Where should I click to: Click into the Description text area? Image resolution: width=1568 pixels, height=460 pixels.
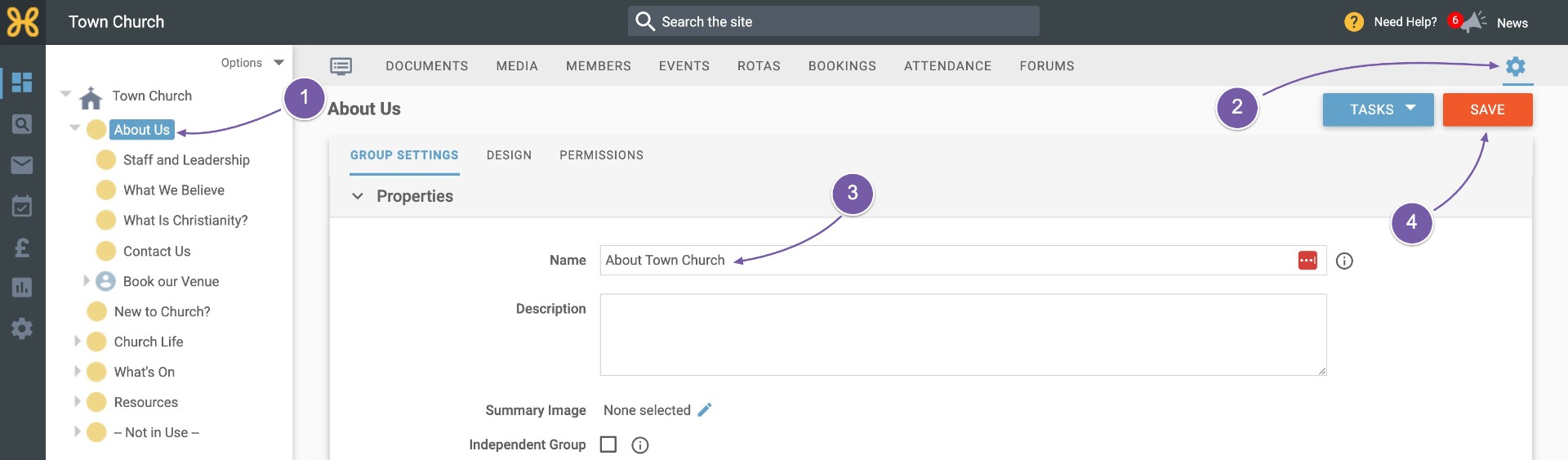tap(963, 335)
